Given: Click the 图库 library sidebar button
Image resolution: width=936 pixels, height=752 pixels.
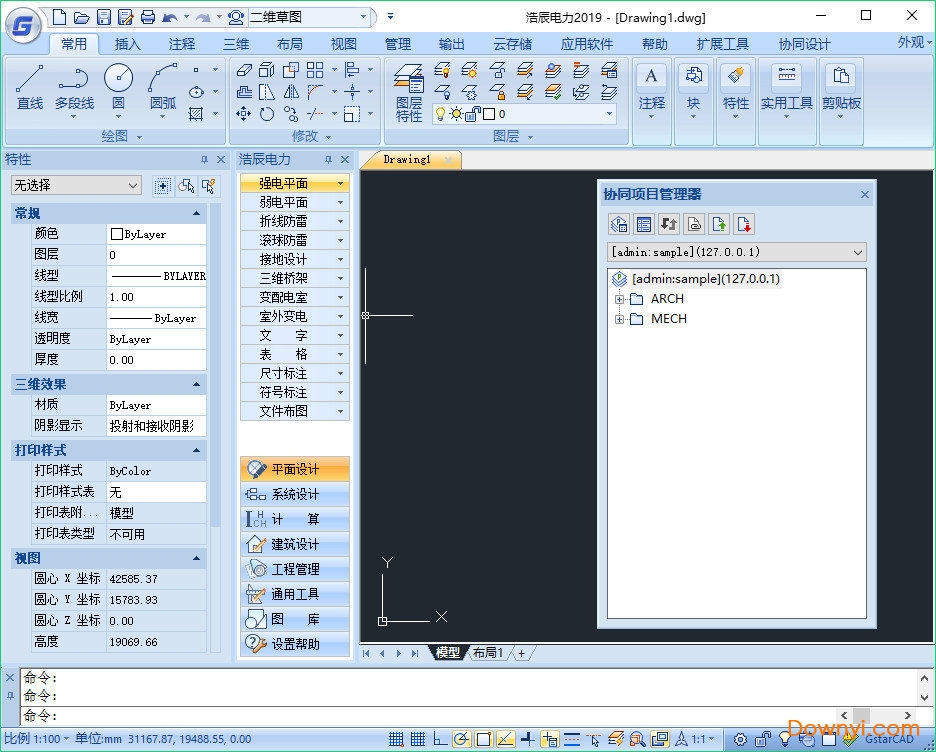Looking at the screenshot, I should coord(295,619).
